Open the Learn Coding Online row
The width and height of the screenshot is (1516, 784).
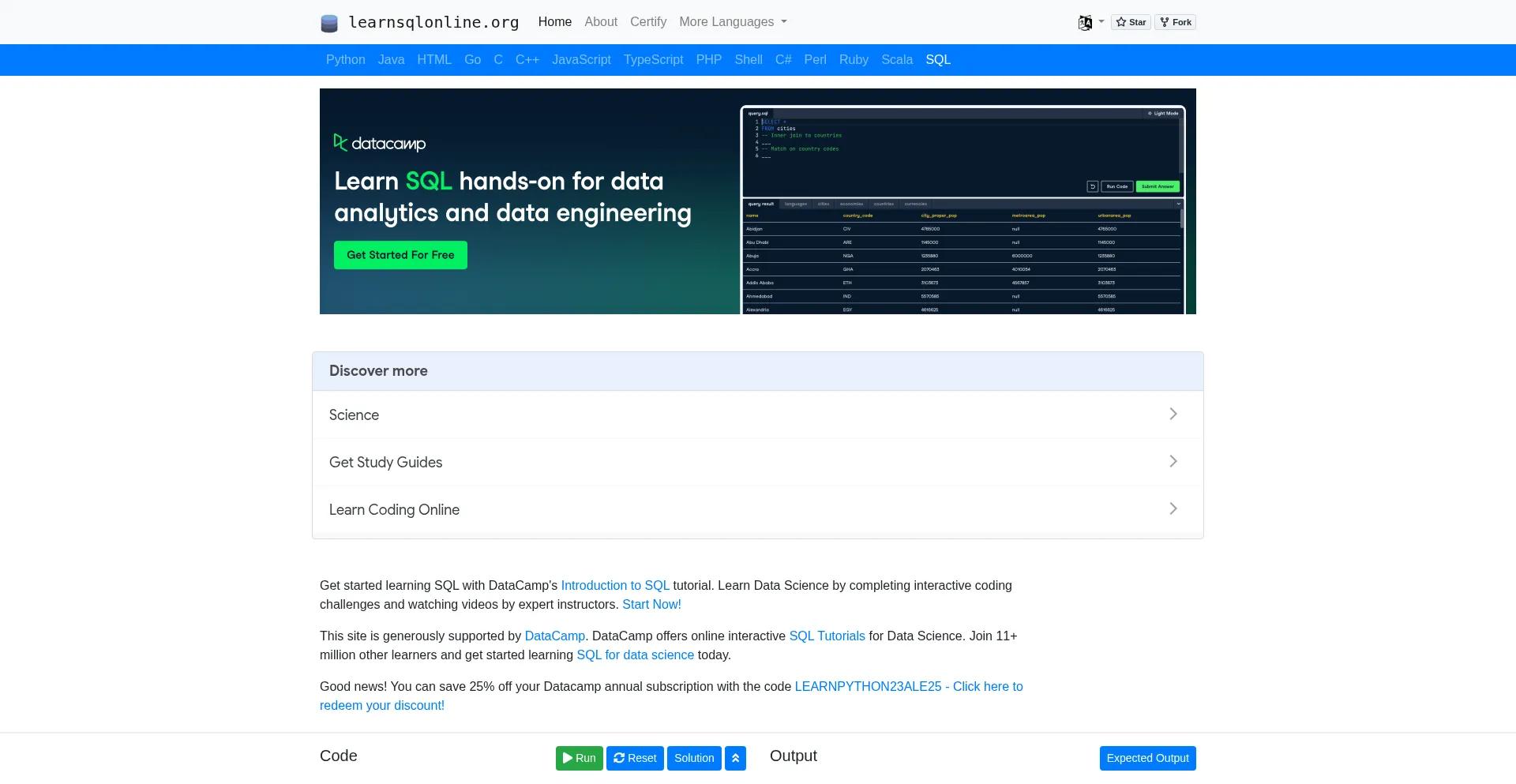click(x=758, y=509)
